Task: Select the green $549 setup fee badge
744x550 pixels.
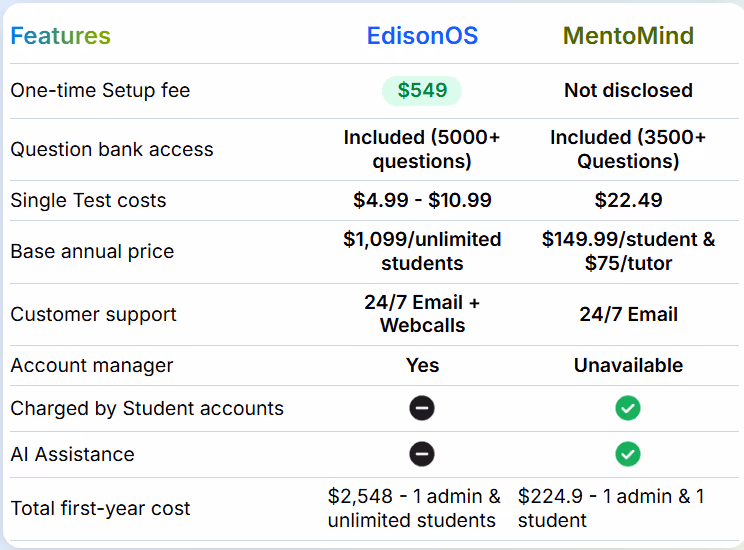Action: pyautogui.click(x=422, y=90)
